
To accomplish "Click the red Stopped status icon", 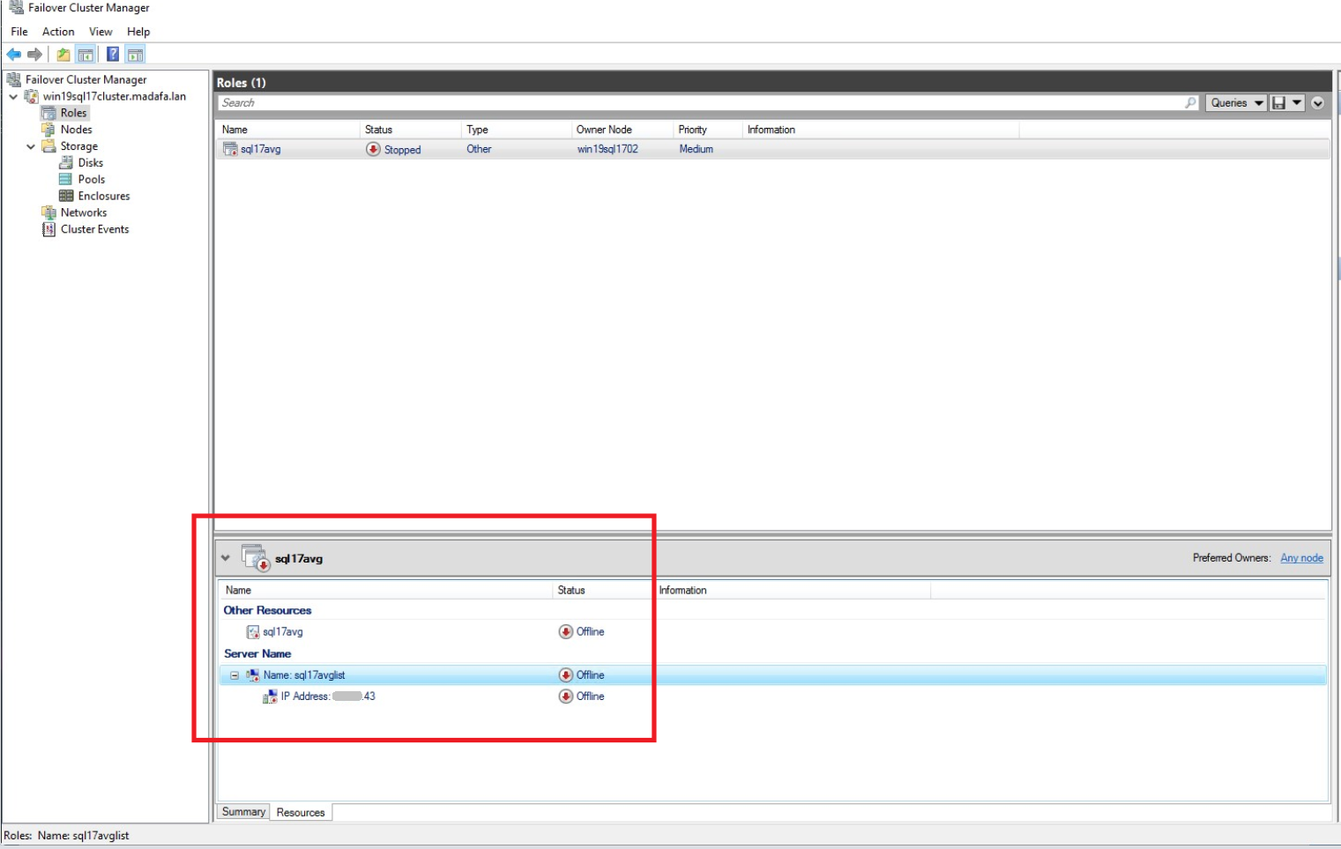I will 373,149.
